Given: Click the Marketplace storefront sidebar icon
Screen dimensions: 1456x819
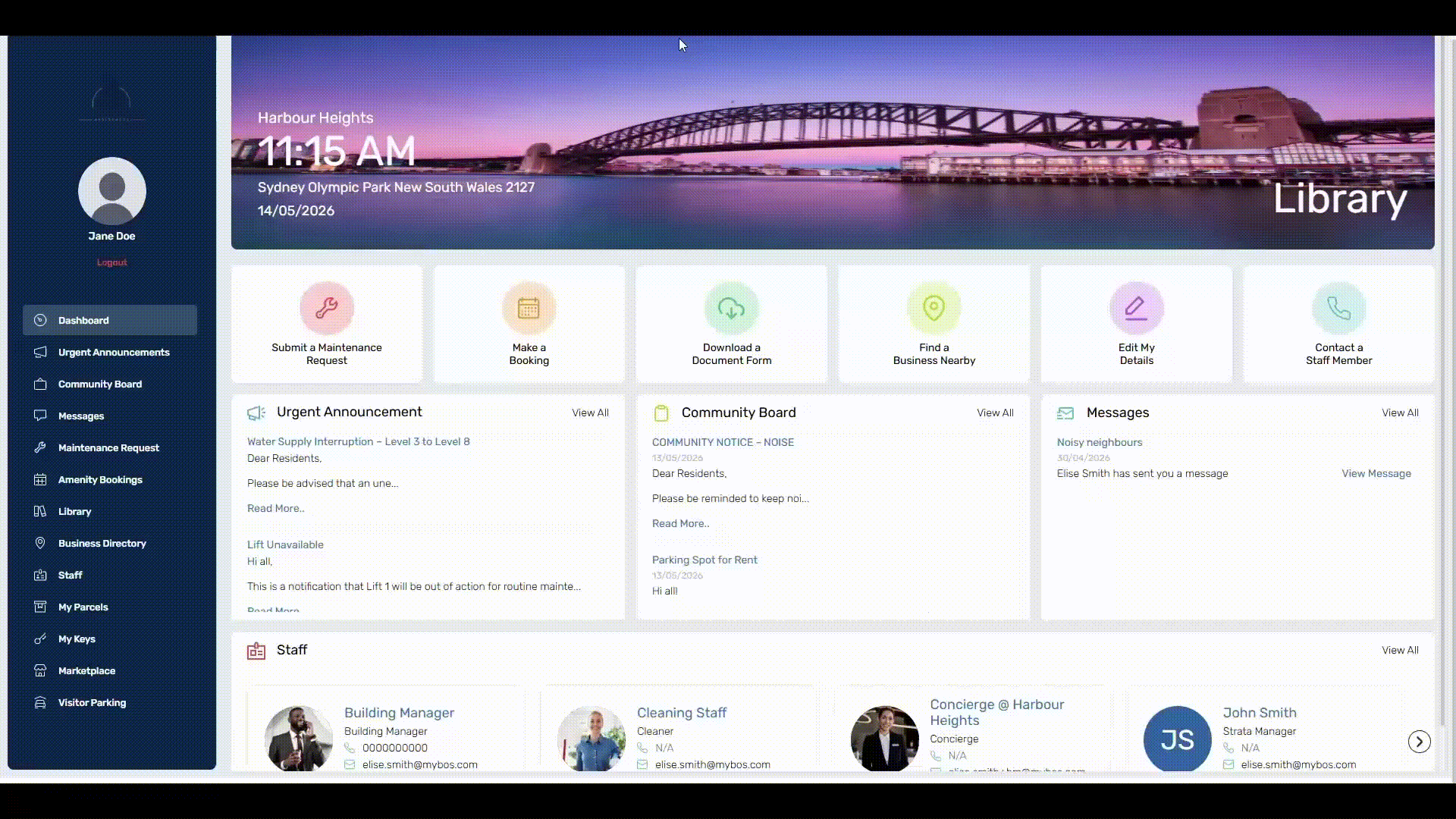Looking at the screenshot, I should [x=40, y=670].
